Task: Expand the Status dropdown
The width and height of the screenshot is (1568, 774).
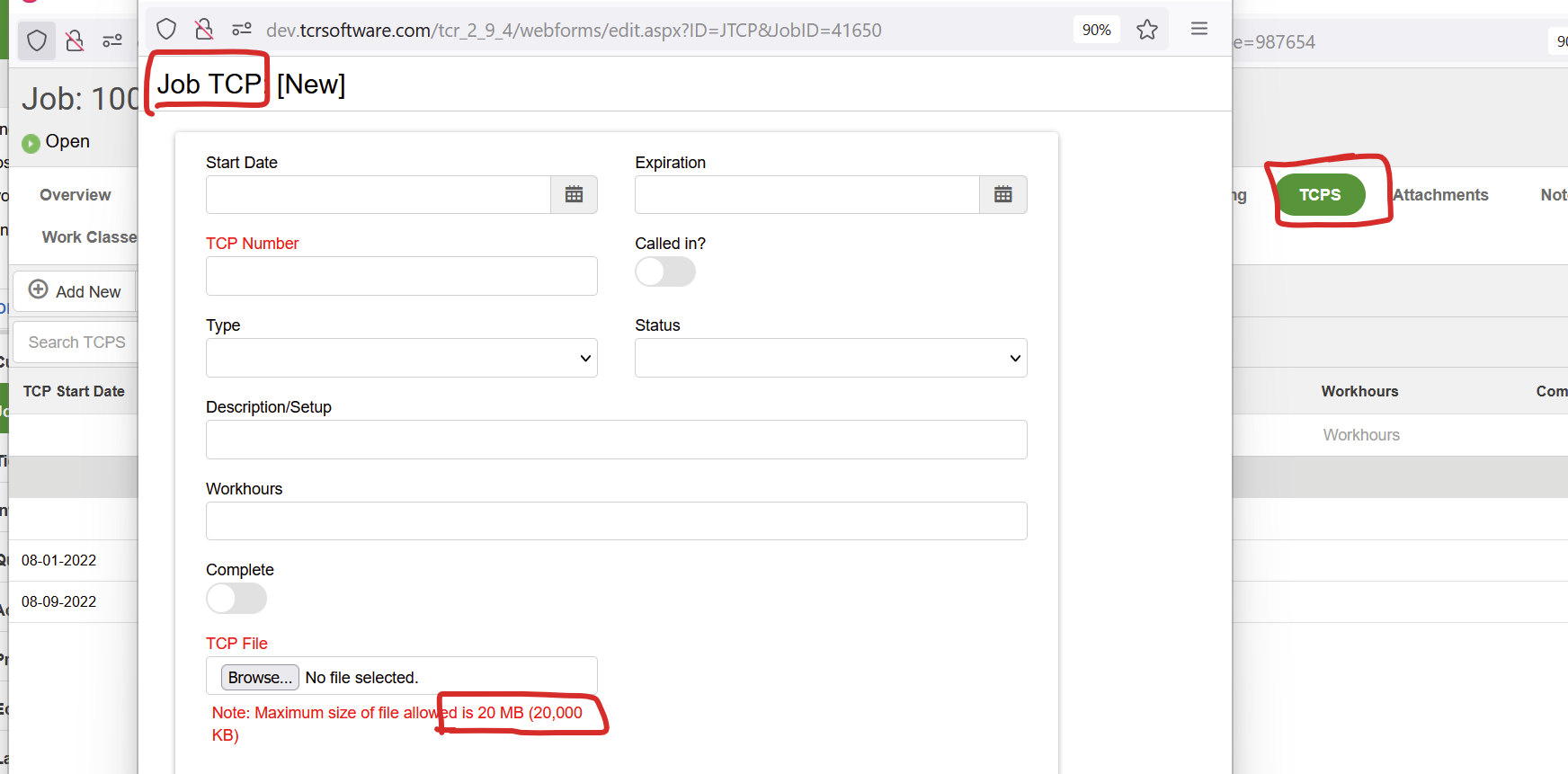Action: point(830,358)
